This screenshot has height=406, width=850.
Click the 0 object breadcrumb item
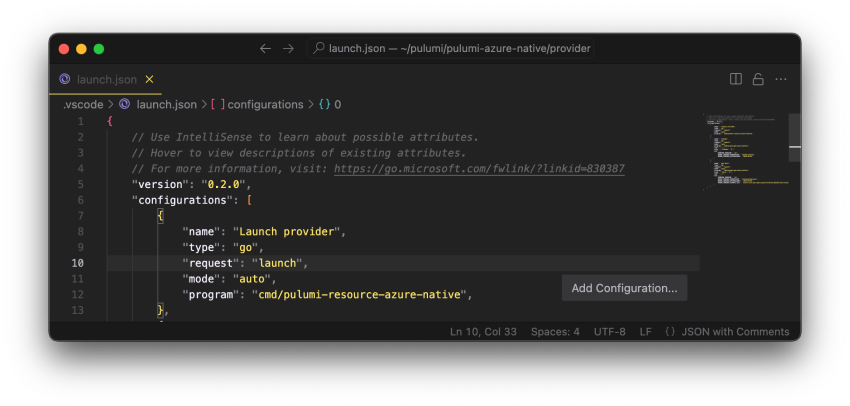(337, 104)
